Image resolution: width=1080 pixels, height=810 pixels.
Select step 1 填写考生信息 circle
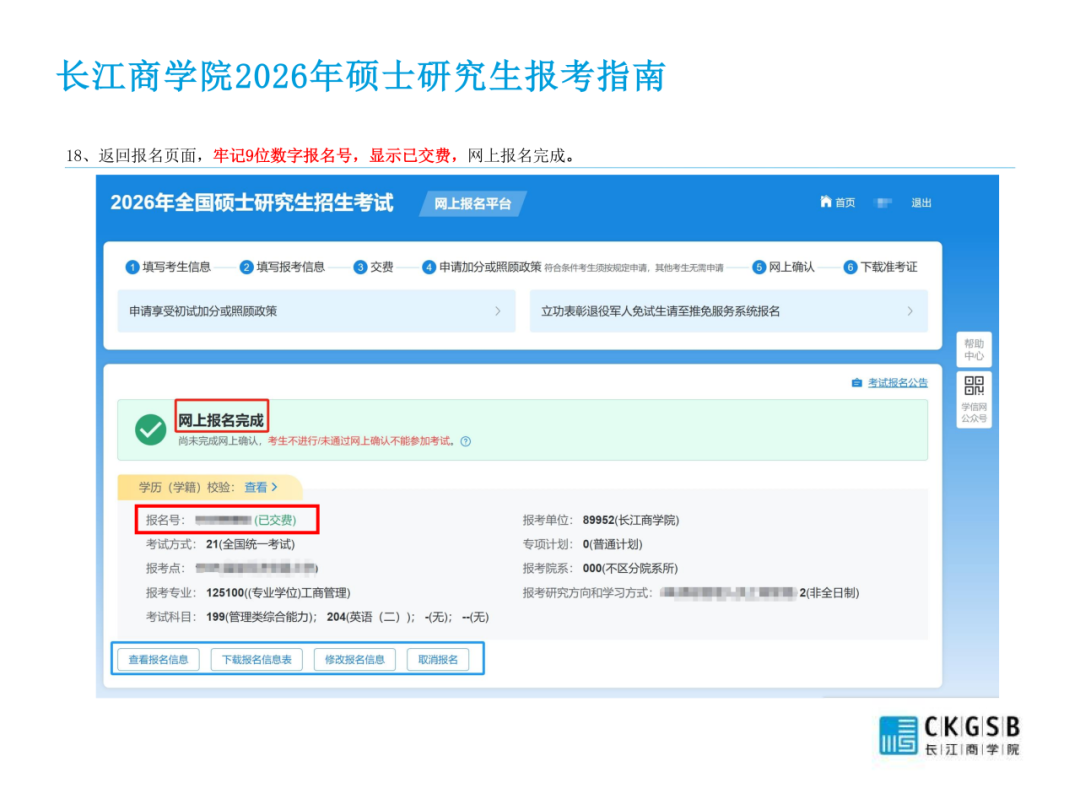pos(131,267)
